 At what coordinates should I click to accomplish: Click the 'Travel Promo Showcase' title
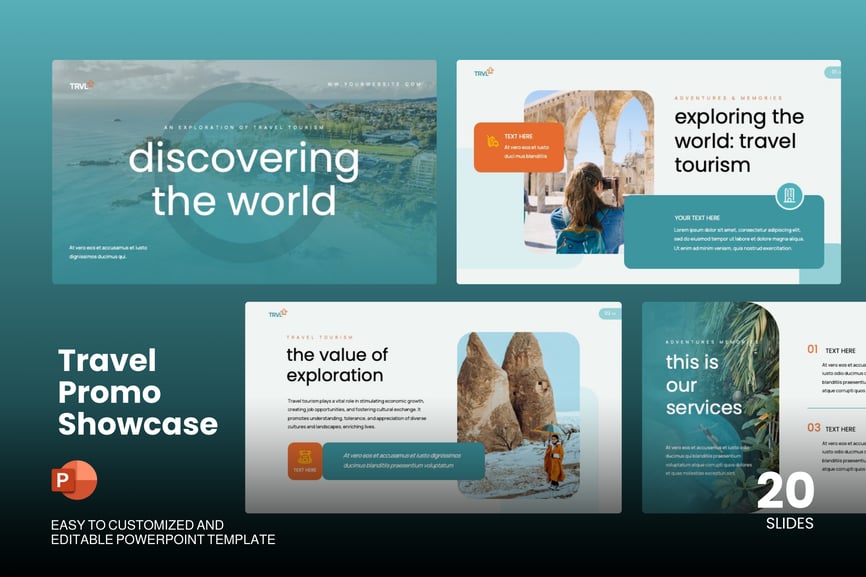[x=137, y=391]
